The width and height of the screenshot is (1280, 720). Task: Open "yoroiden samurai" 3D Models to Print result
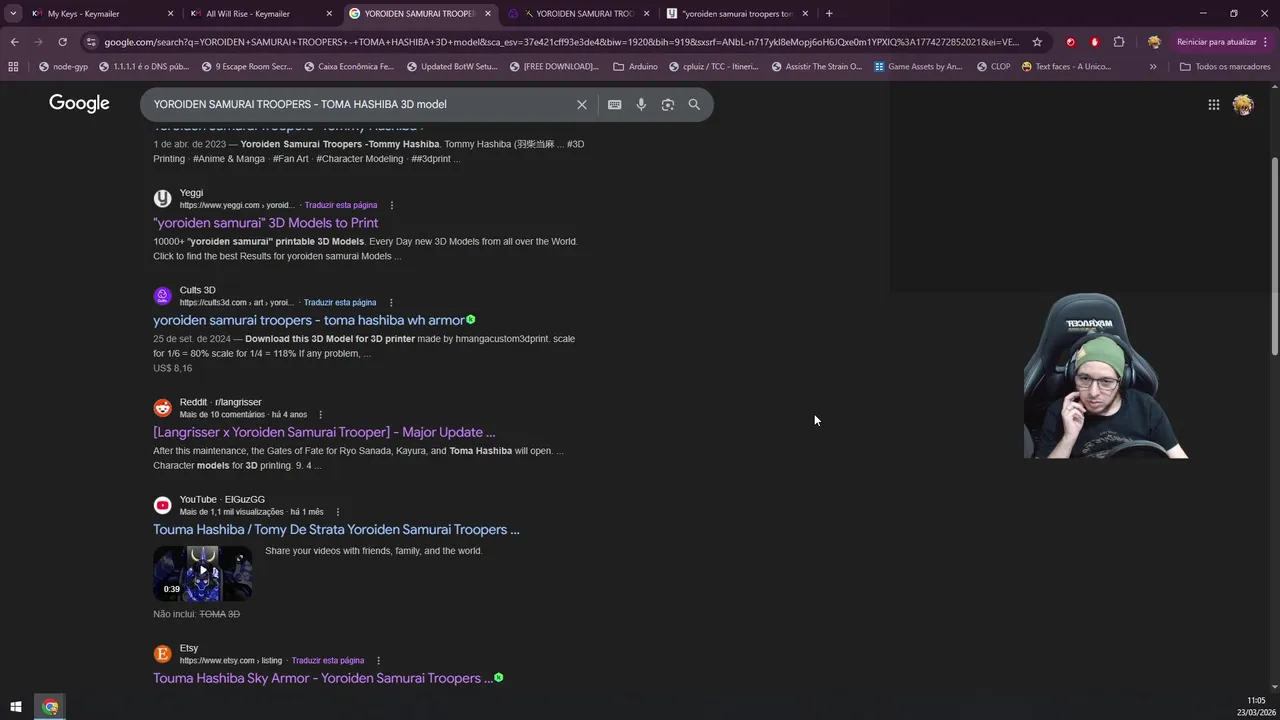[x=266, y=222]
